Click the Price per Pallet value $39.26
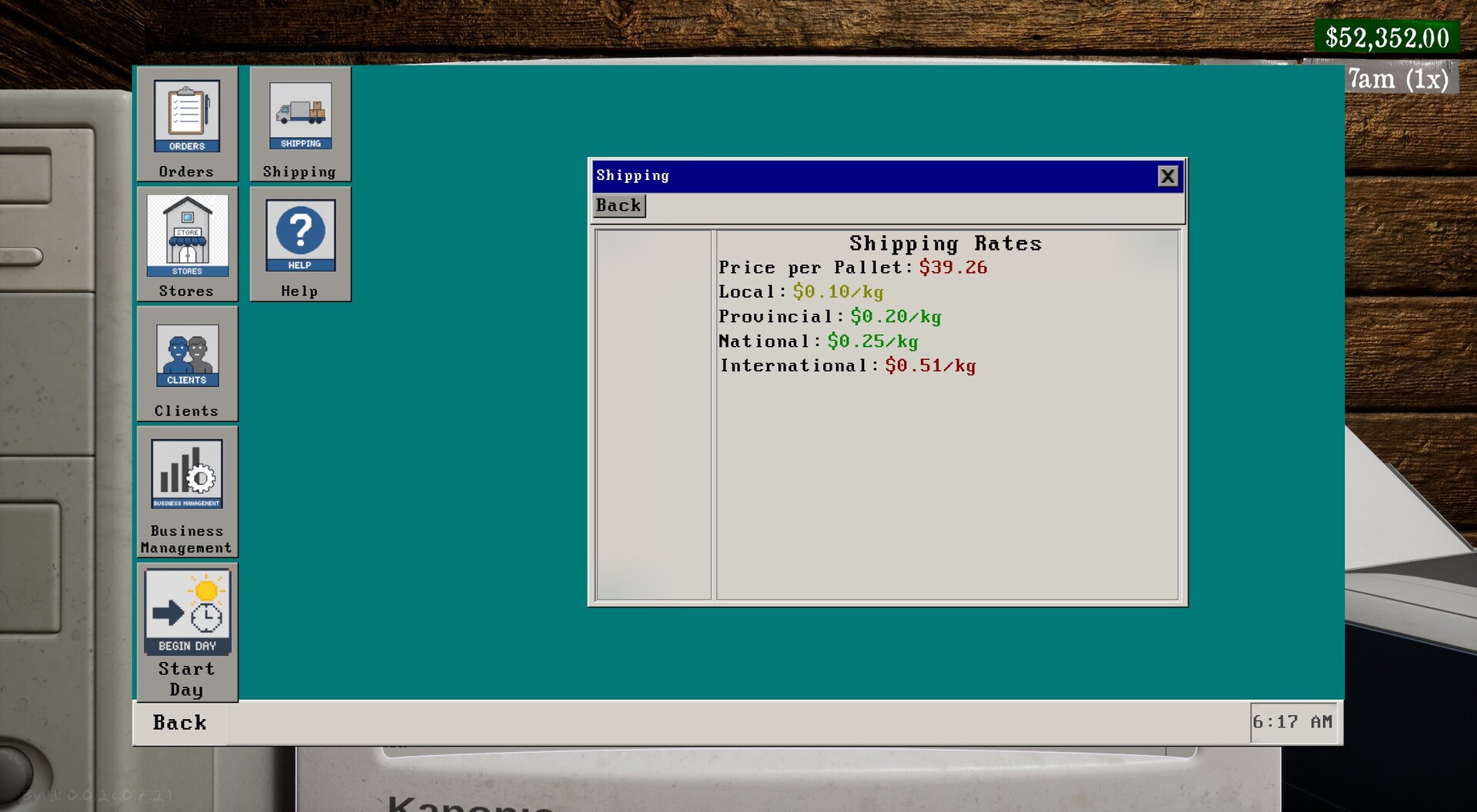Screen dimensions: 1477x812 pyautogui.click(x=954, y=268)
